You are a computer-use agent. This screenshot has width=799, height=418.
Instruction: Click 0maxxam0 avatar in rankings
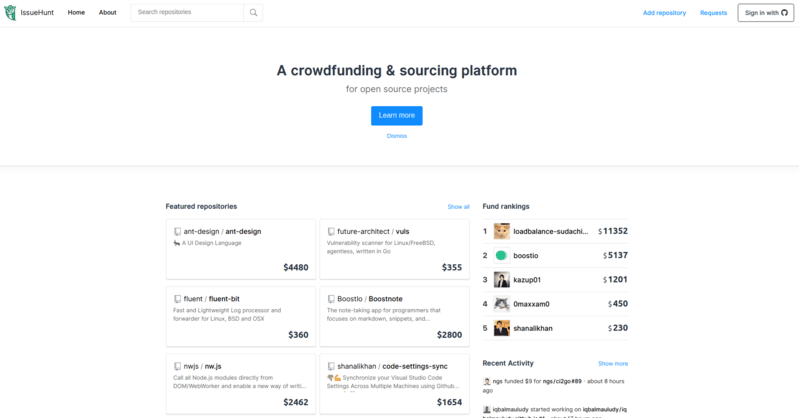pos(501,303)
